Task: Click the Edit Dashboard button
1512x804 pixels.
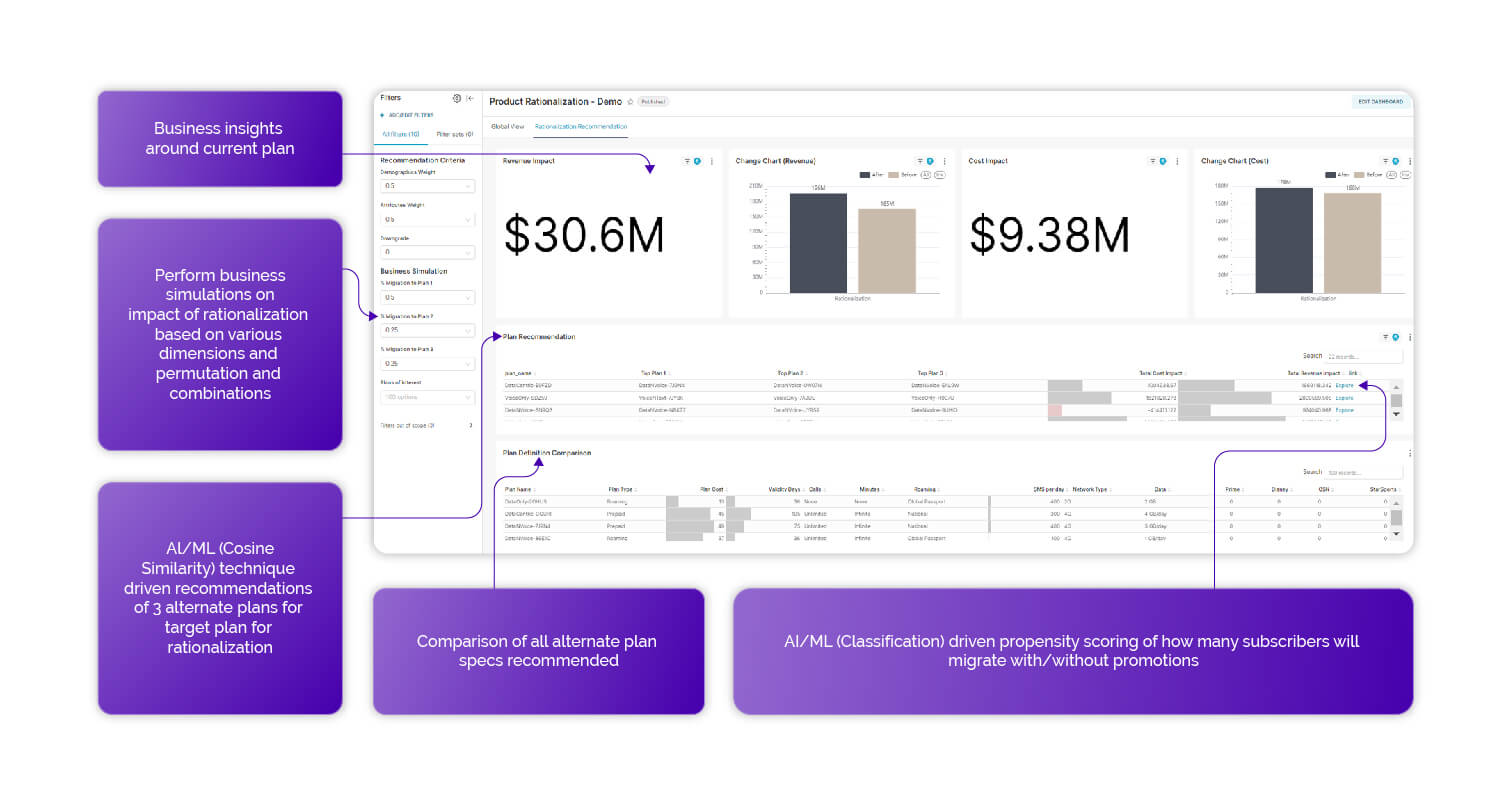Action: (x=1380, y=102)
